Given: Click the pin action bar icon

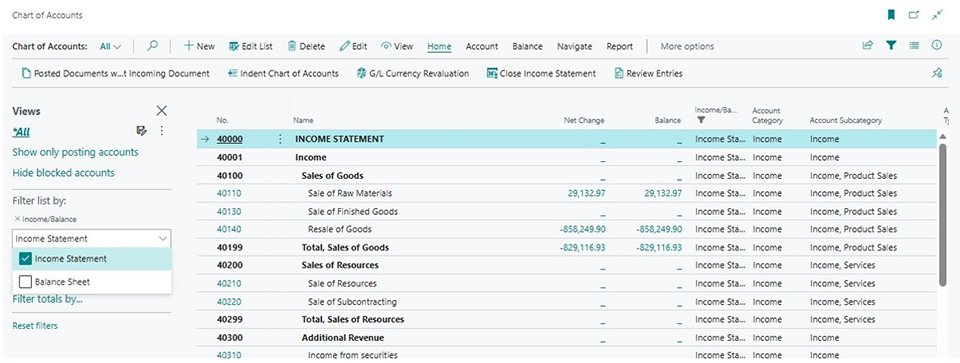Looking at the screenshot, I should 937,73.
